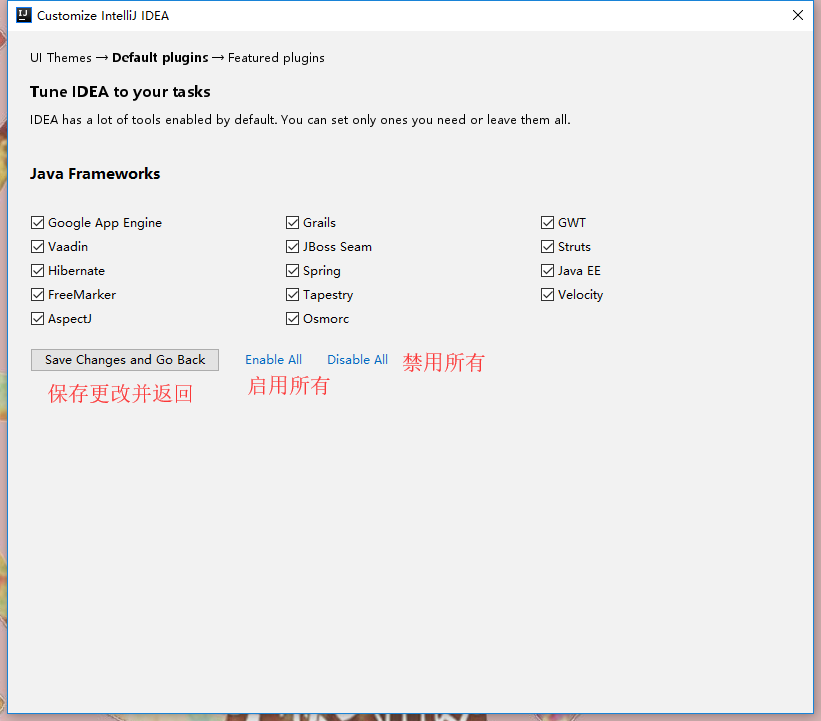Image resolution: width=821 pixels, height=721 pixels.
Task: Click the Enable All link
Action: point(273,360)
